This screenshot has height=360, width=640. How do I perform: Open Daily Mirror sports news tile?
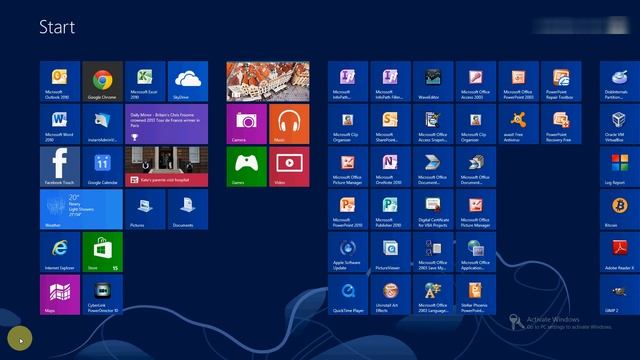167,124
